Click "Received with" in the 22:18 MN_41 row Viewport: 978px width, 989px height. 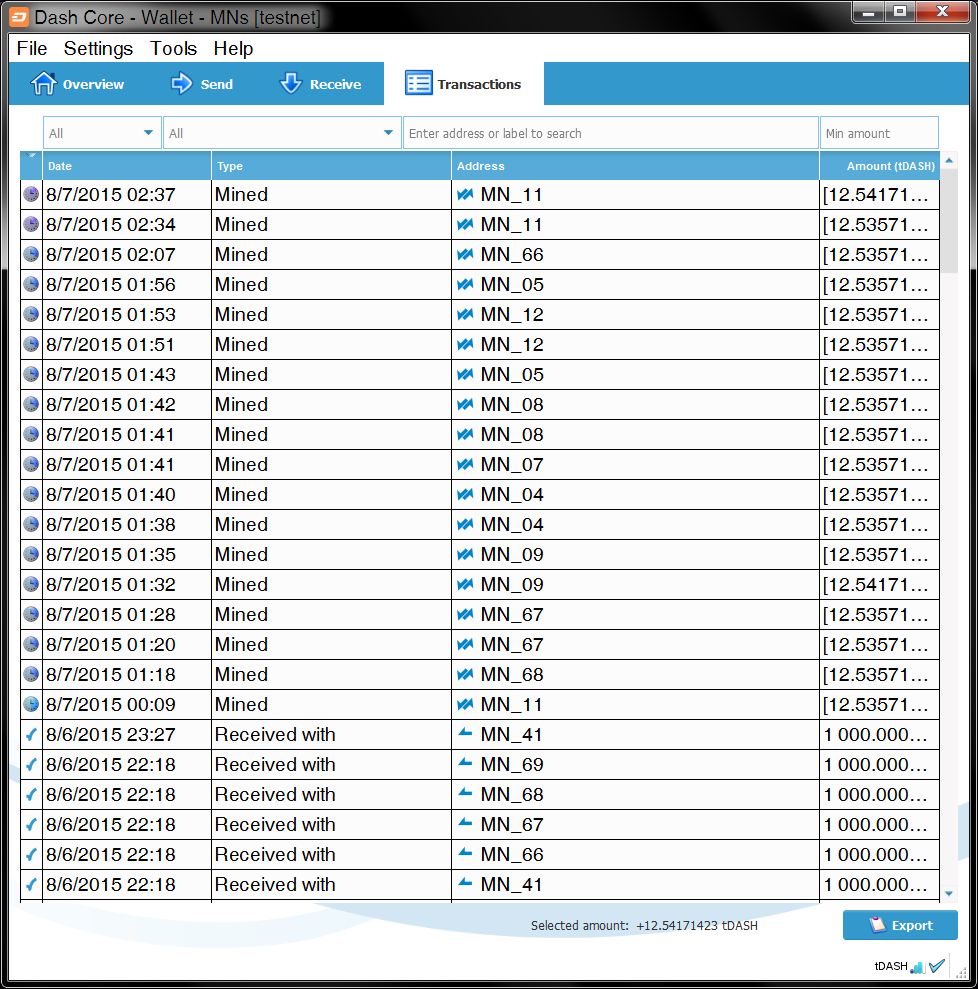tap(275, 884)
